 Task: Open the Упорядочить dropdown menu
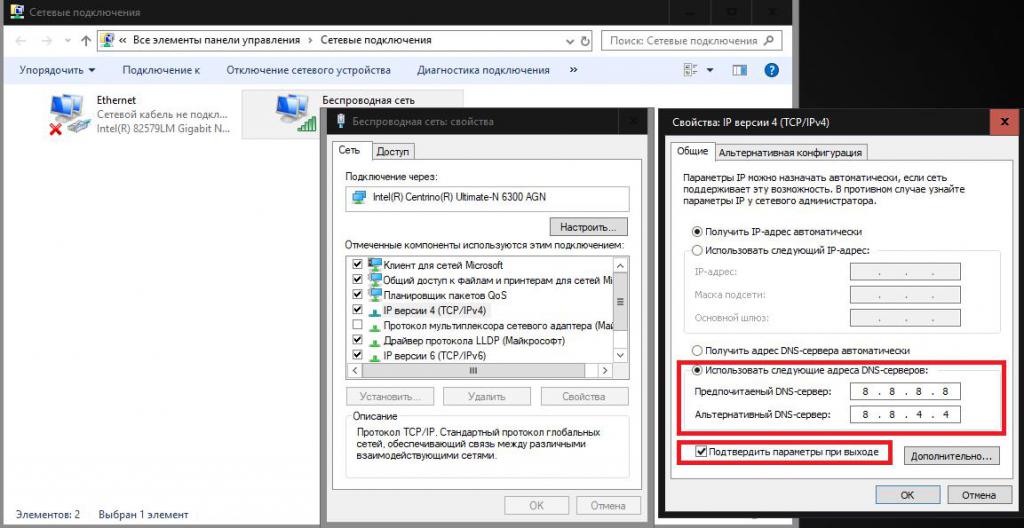pyautogui.click(x=57, y=70)
